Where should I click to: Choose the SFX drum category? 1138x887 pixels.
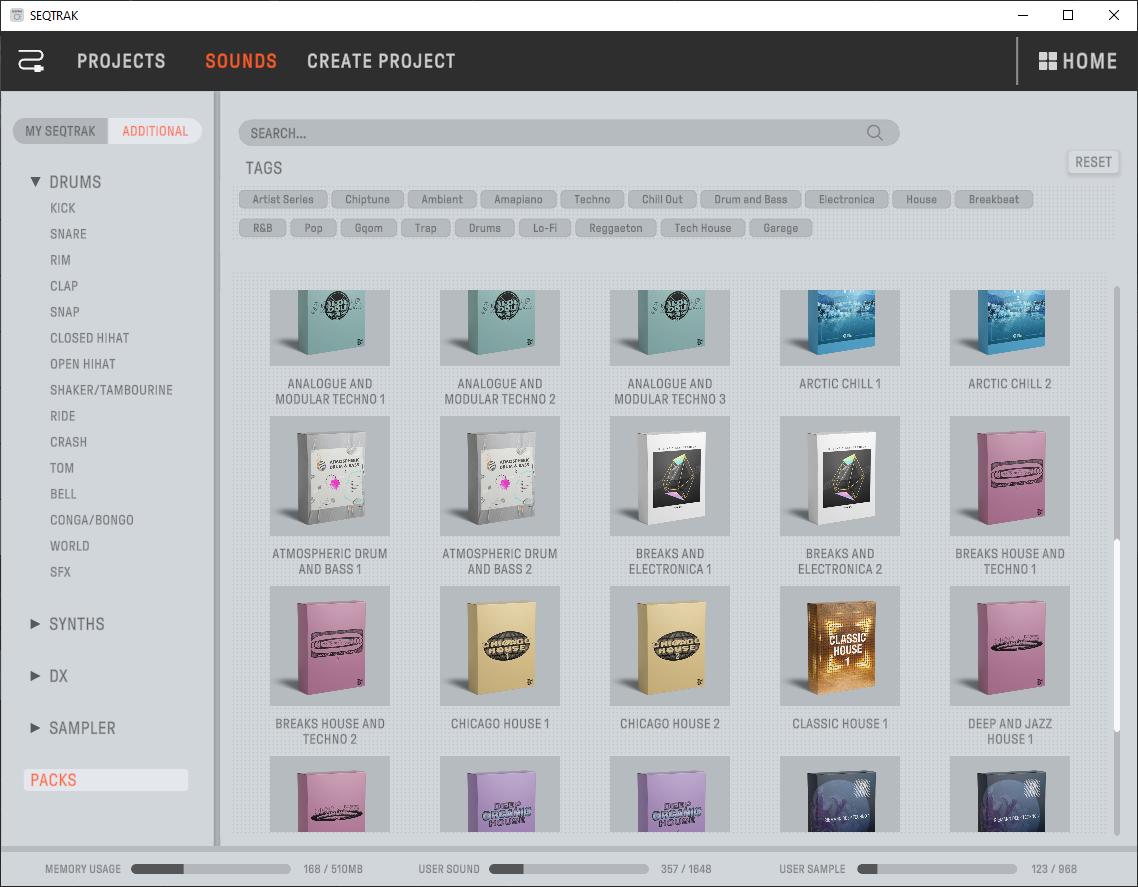60,572
